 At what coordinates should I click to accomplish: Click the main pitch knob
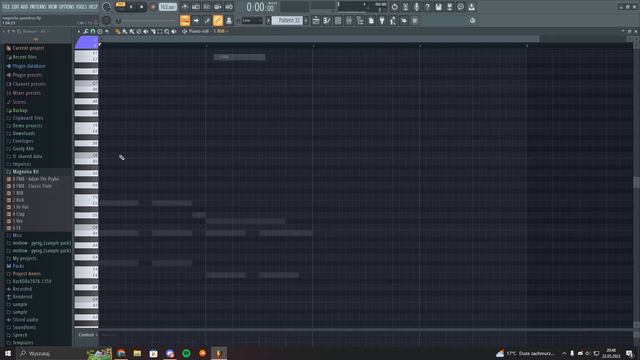pyautogui.click(x=106, y=20)
